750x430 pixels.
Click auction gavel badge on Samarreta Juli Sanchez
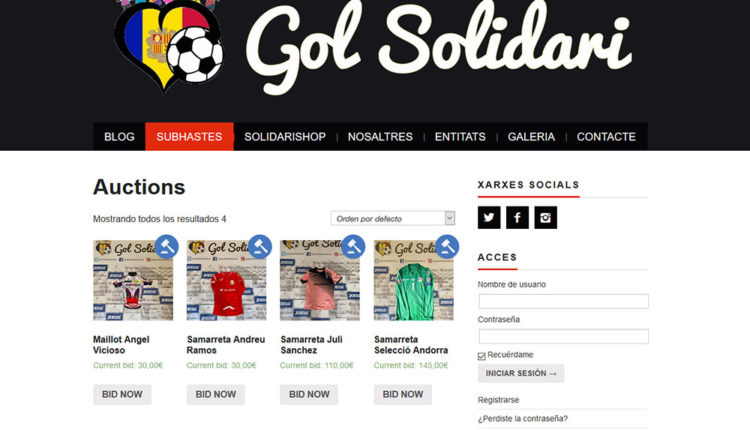[x=353, y=247]
